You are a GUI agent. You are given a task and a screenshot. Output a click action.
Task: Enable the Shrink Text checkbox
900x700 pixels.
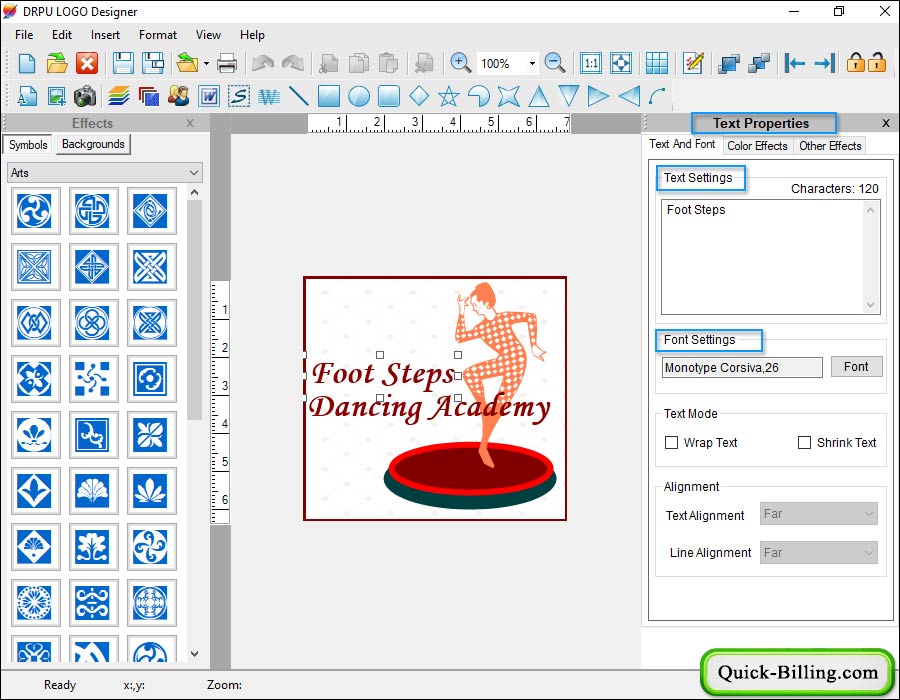[804, 442]
